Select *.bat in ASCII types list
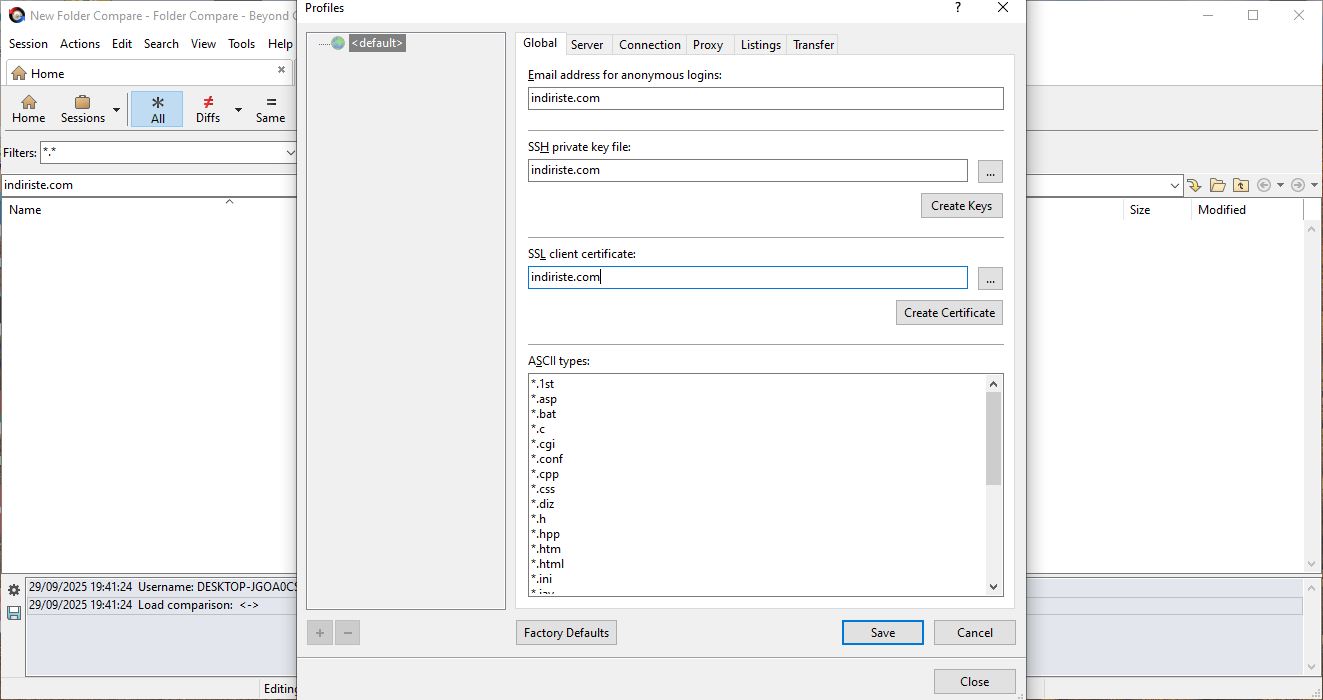 point(544,414)
